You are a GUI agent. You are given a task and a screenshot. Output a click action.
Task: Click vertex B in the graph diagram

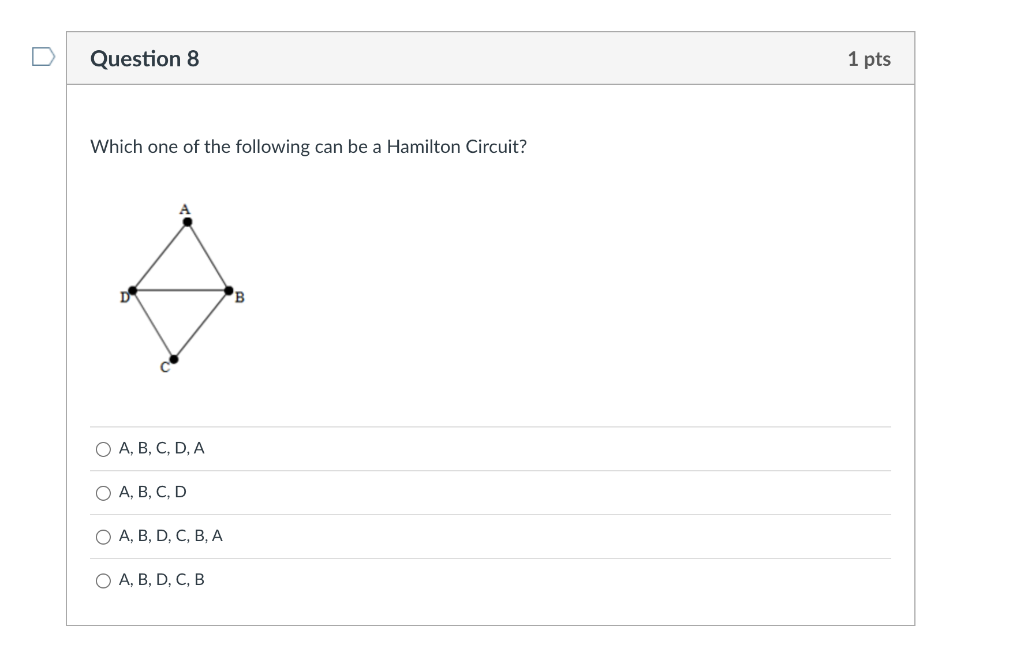(x=227, y=290)
